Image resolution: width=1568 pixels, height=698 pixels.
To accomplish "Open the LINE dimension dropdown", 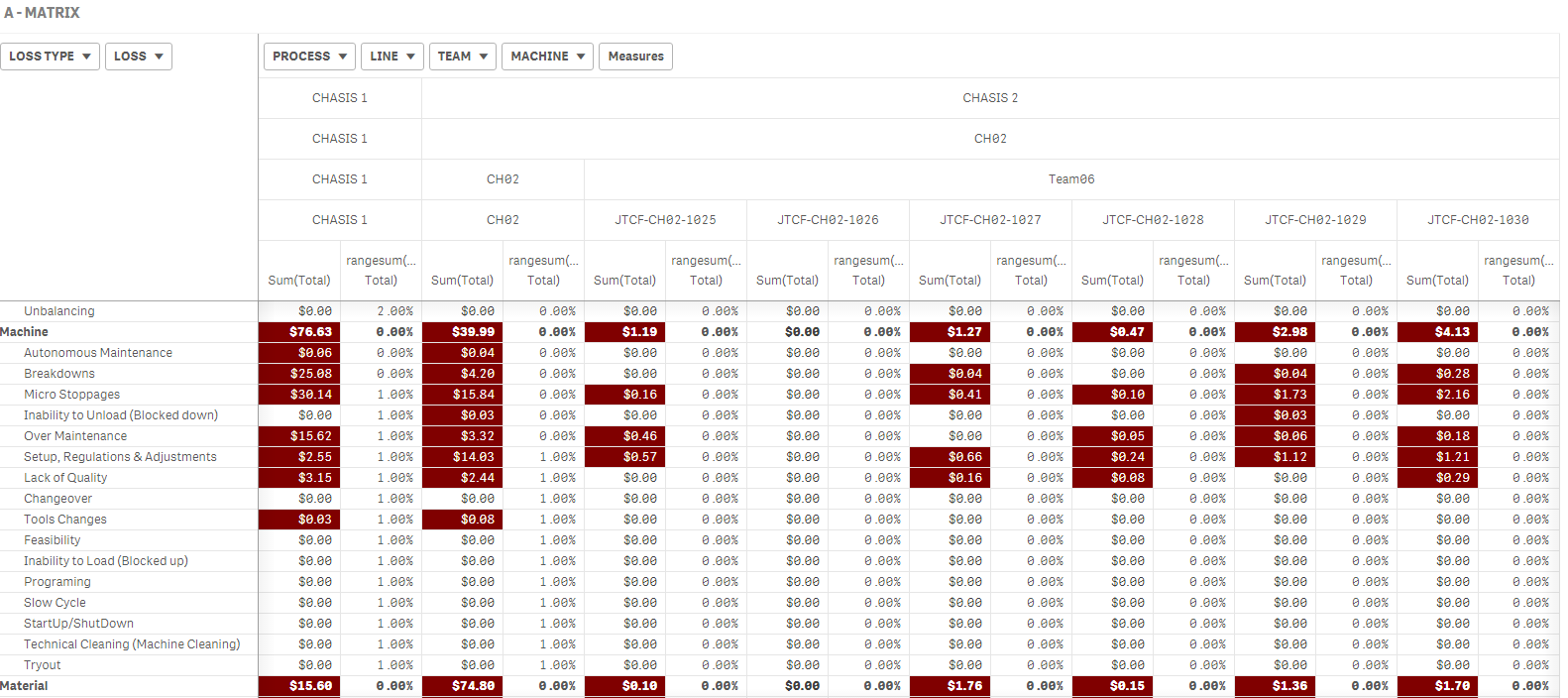I will coord(392,57).
